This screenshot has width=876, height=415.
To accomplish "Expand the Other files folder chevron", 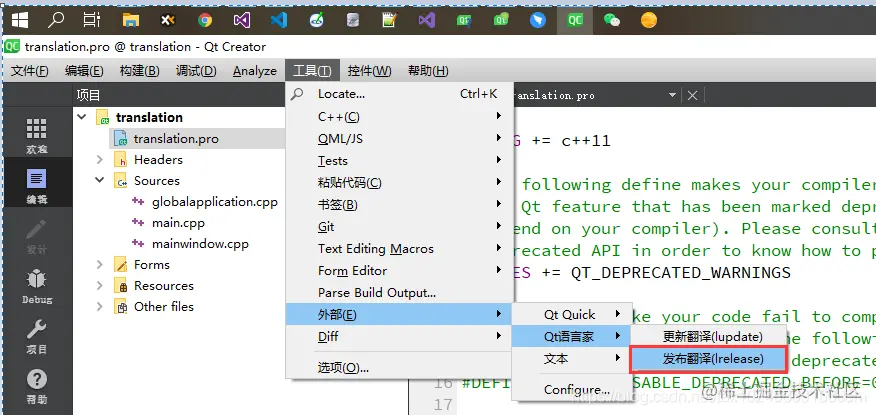I will 99,307.
